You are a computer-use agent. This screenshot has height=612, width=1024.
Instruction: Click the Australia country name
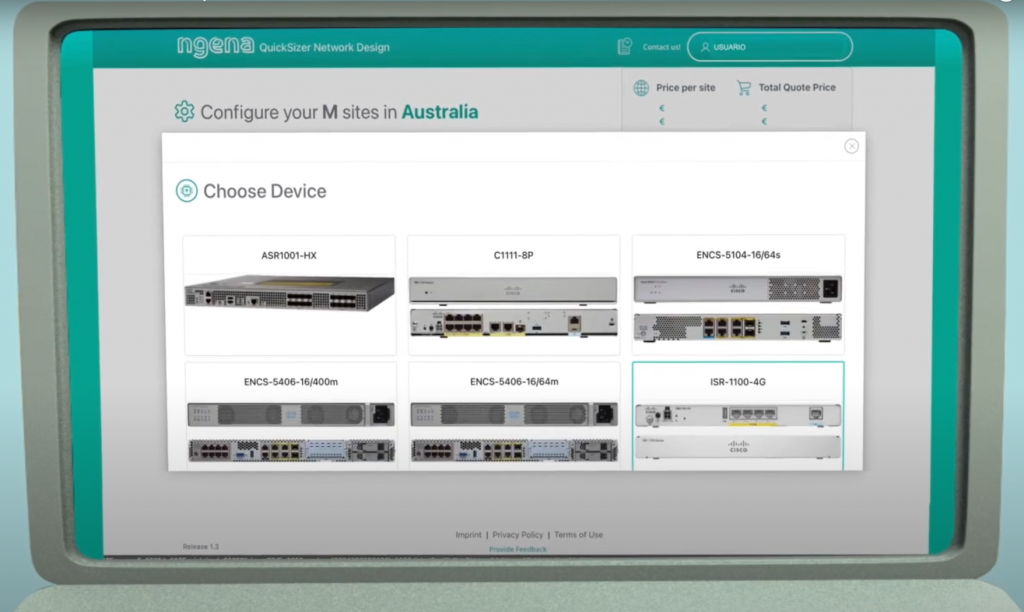(x=440, y=112)
